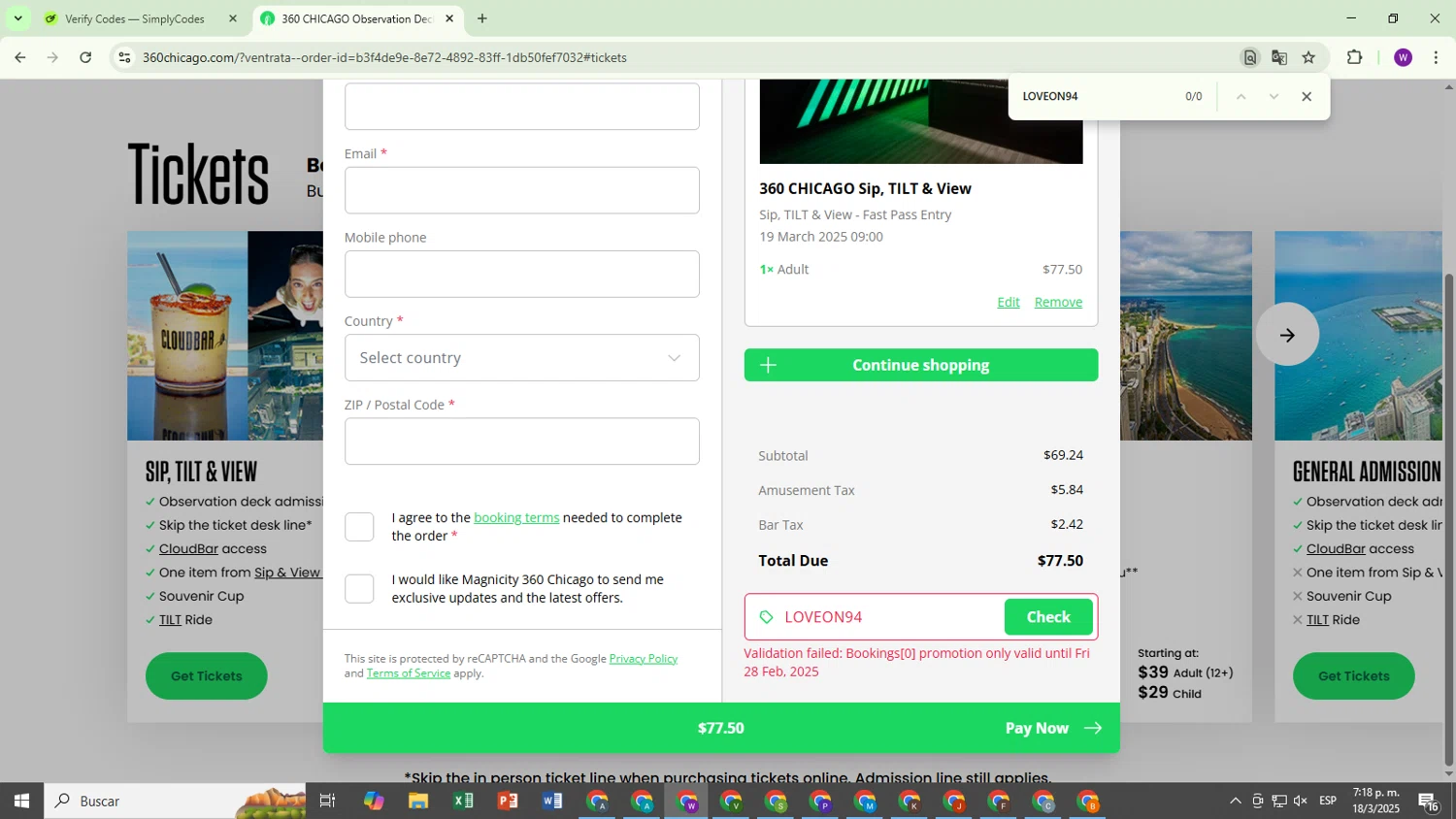Translate this page icon
Viewport: 1456px width, 819px height.
coord(1279,57)
